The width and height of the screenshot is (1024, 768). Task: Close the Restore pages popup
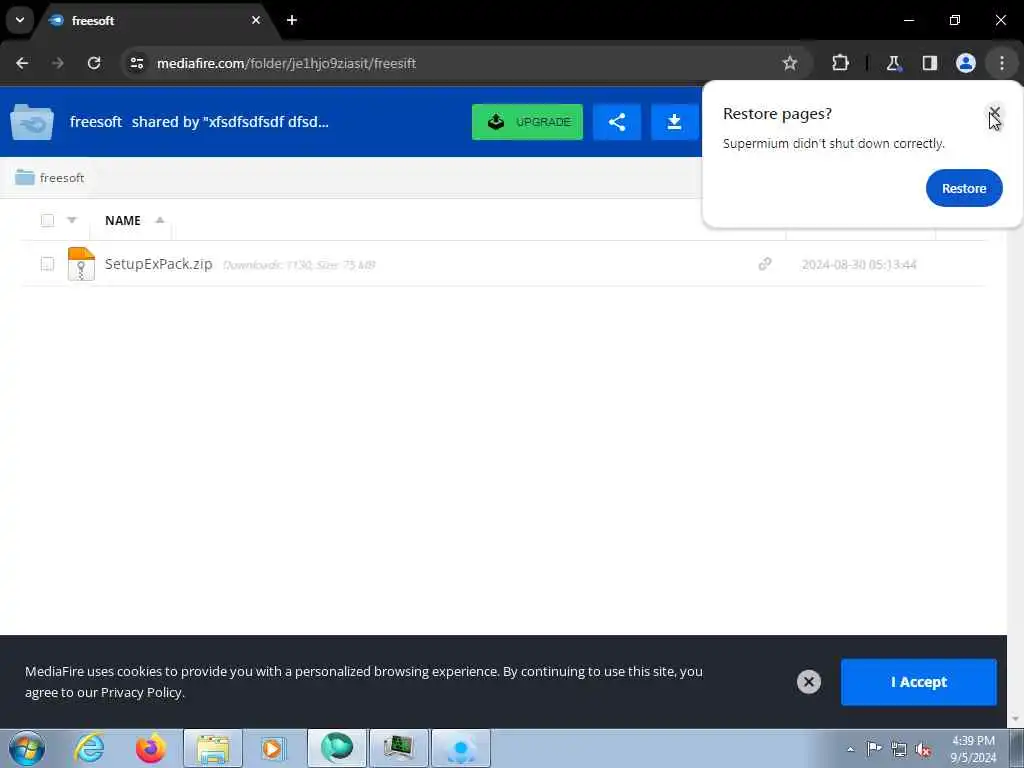(x=995, y=113)
